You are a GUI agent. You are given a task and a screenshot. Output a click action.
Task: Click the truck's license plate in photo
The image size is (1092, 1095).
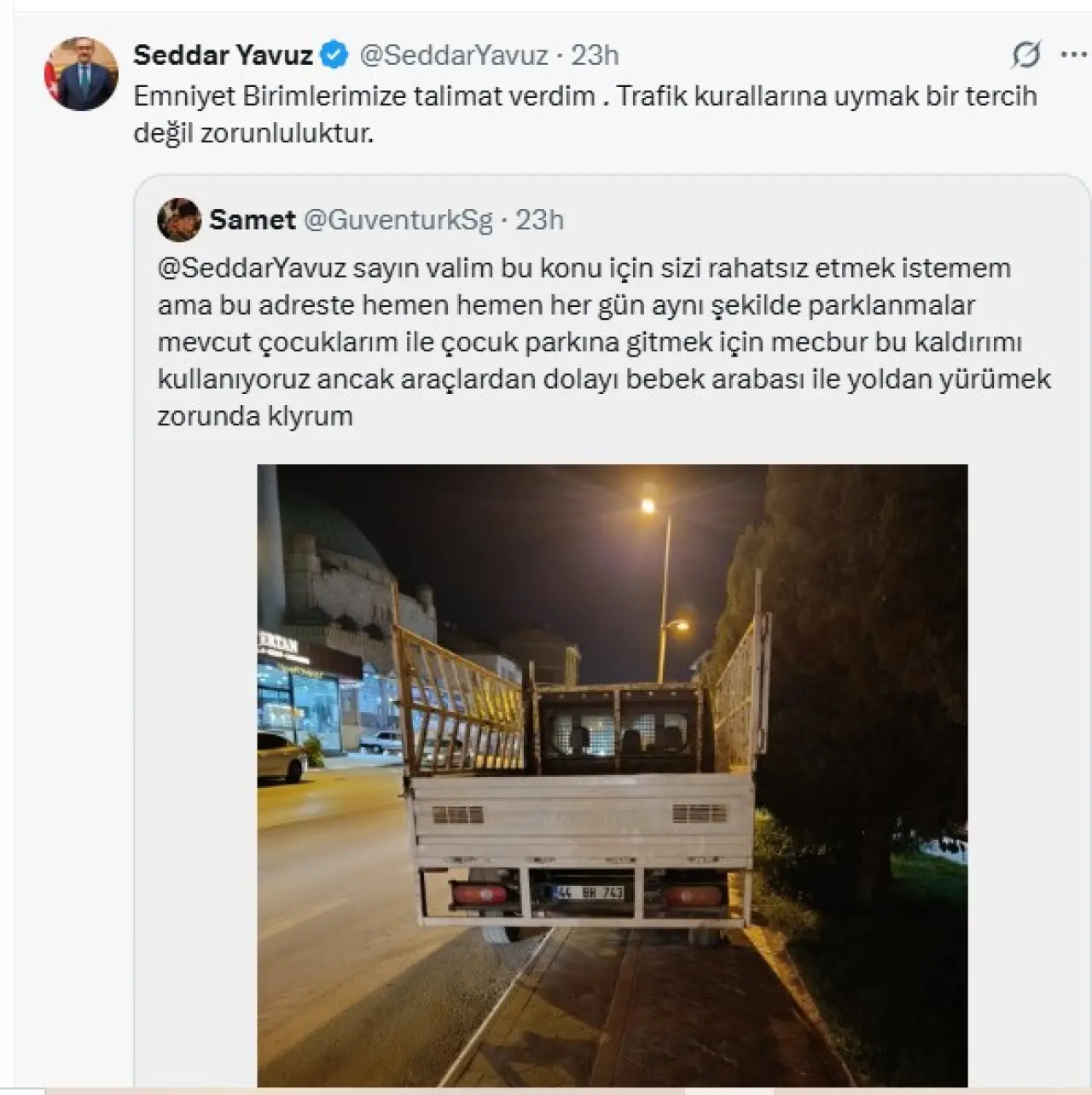pyautogui.click(x=590, y=893)
